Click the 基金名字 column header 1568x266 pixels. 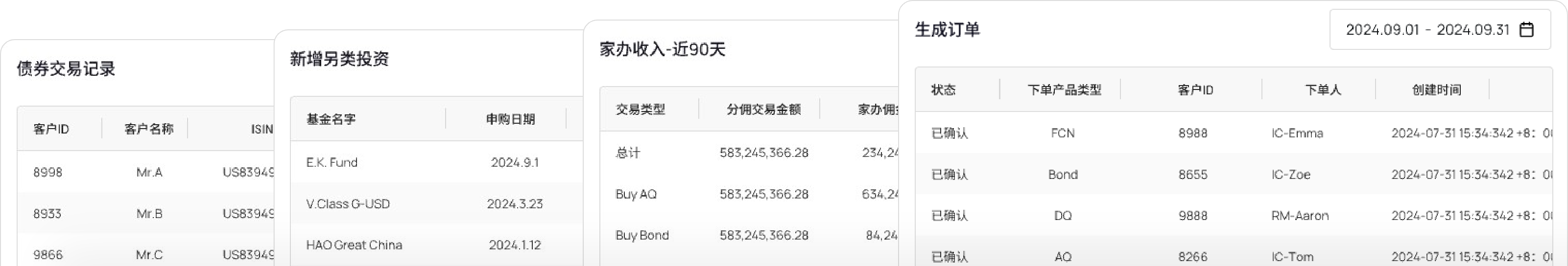331,119
